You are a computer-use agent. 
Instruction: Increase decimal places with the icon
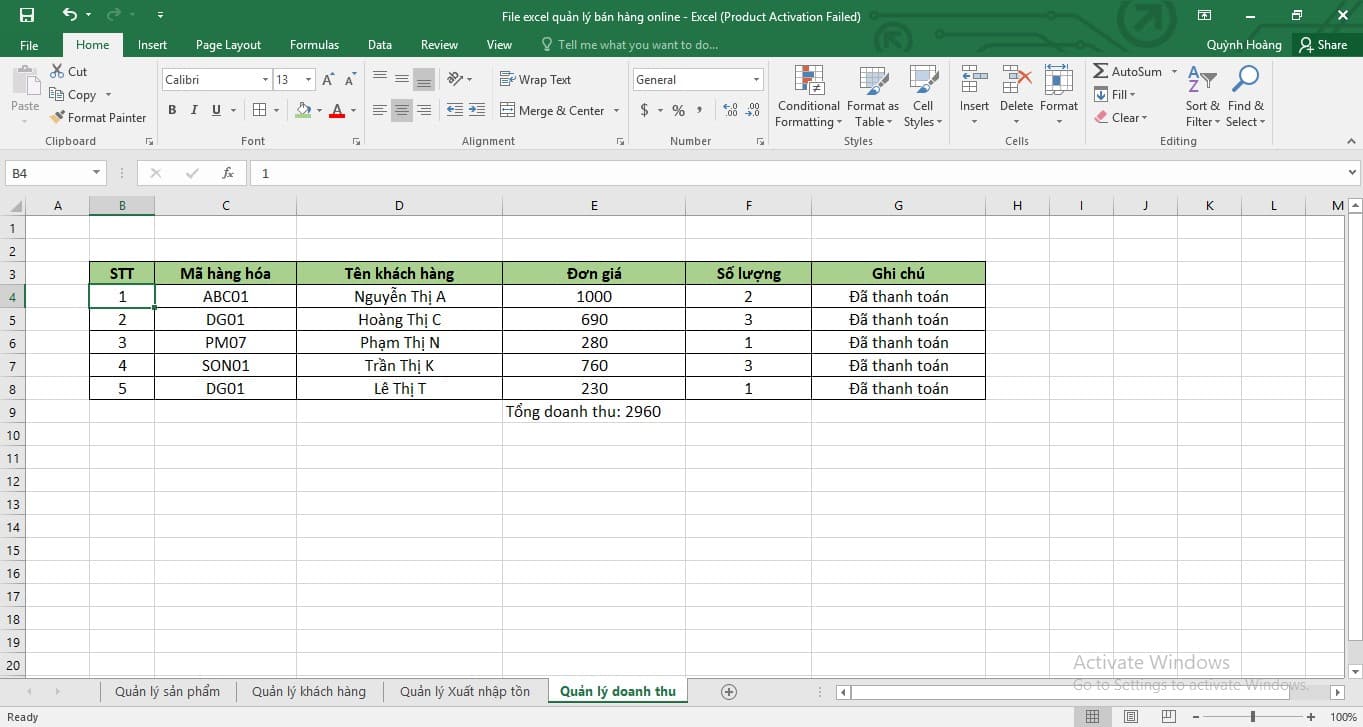tap(729, 110)
